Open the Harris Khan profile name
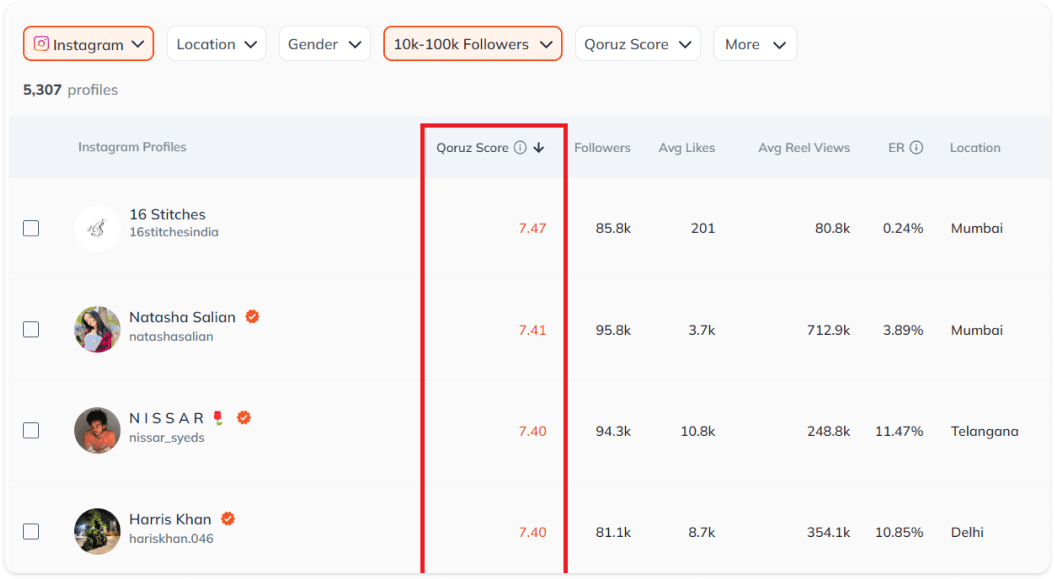This screenshot has height=579, width=1055. pos(170,520)
